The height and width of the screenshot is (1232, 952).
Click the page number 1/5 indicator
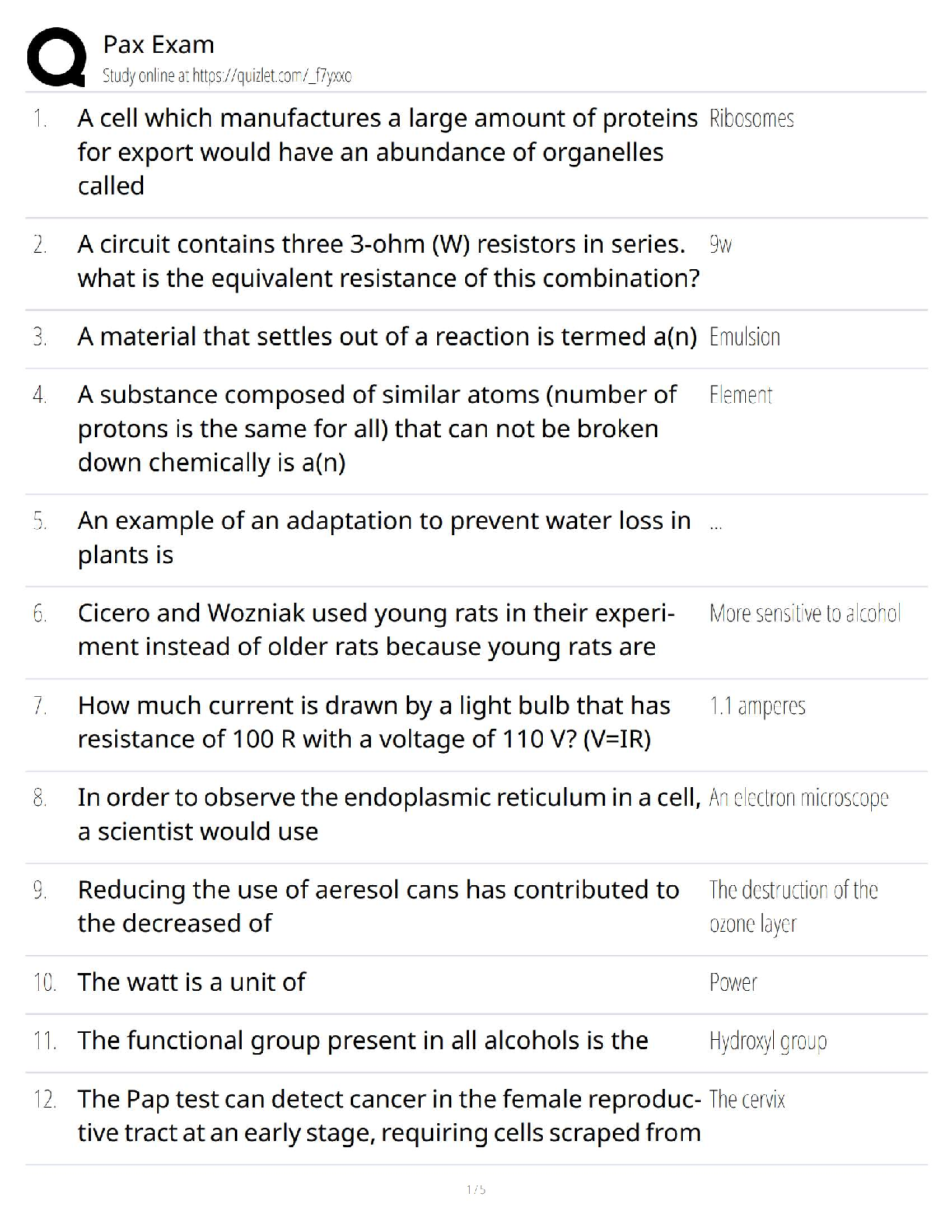point(476,1189)
